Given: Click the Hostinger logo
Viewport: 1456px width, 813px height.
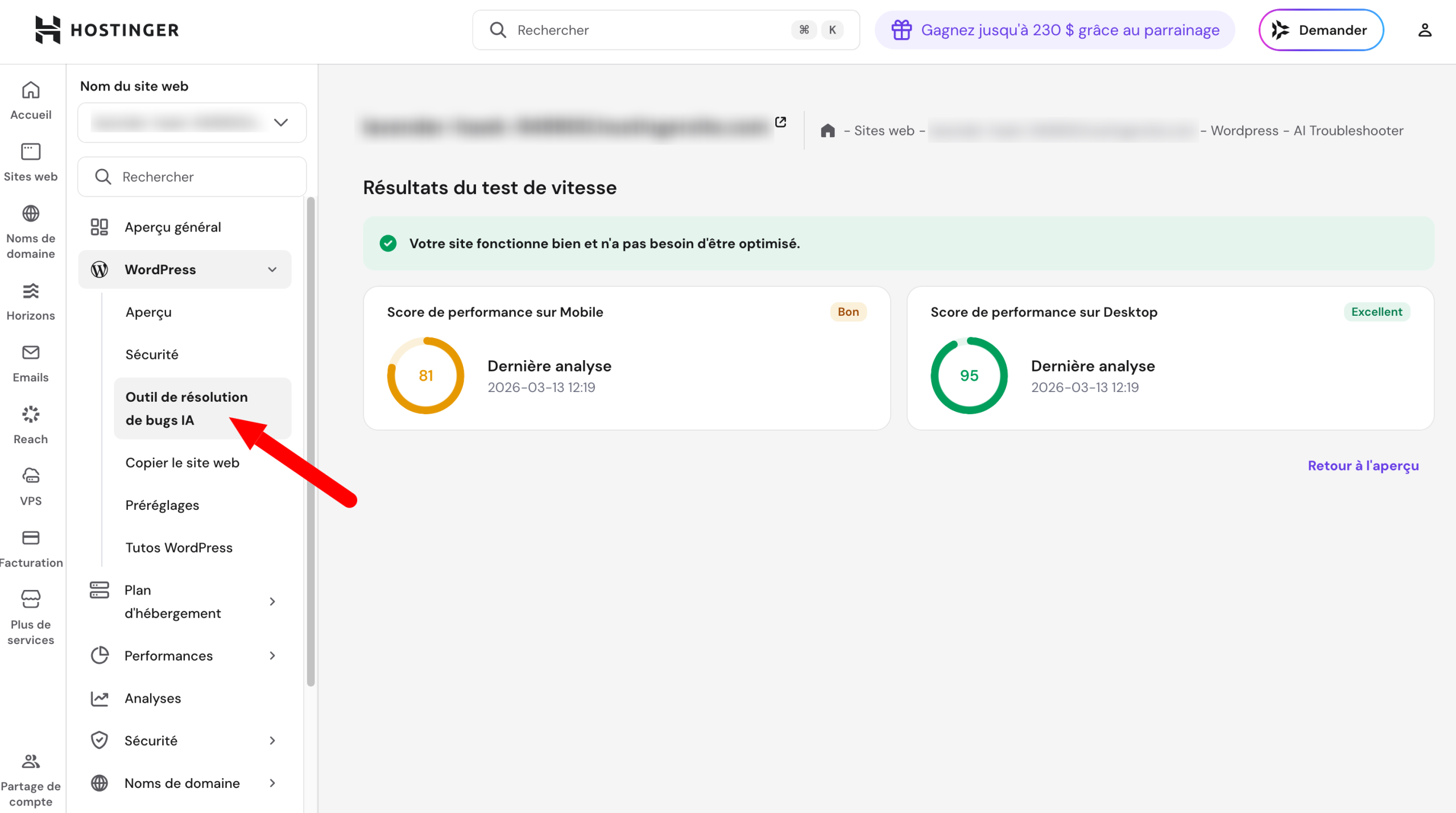Looking at the screenshot, I should (x=107, y=30).
